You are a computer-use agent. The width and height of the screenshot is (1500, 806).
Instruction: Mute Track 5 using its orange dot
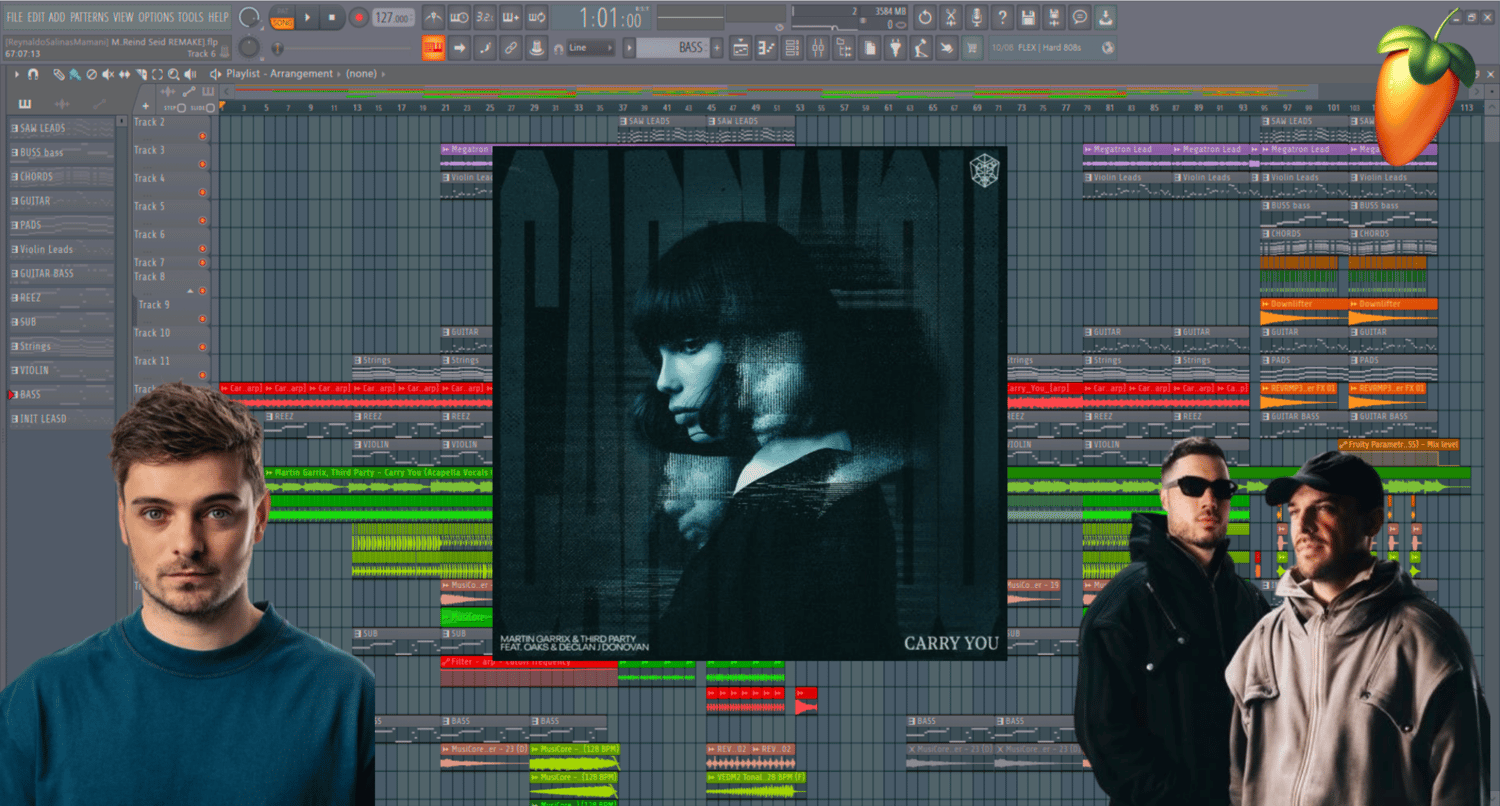point(203,220)
